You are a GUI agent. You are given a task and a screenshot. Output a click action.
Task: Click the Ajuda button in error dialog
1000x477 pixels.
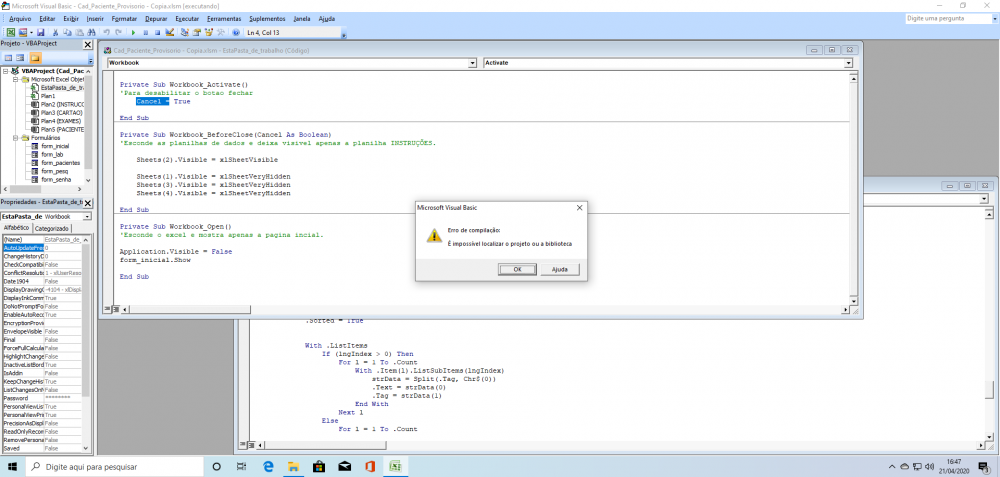point(559,269)
